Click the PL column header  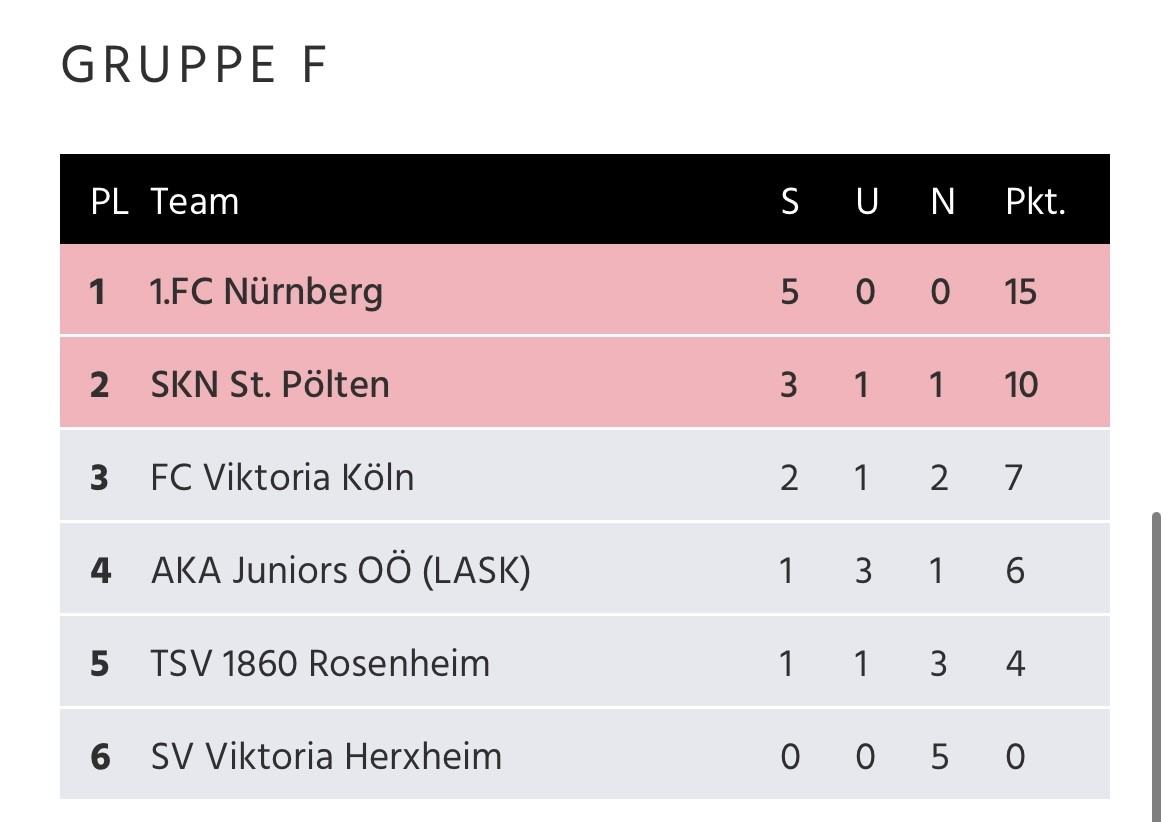tap(109, 201)
